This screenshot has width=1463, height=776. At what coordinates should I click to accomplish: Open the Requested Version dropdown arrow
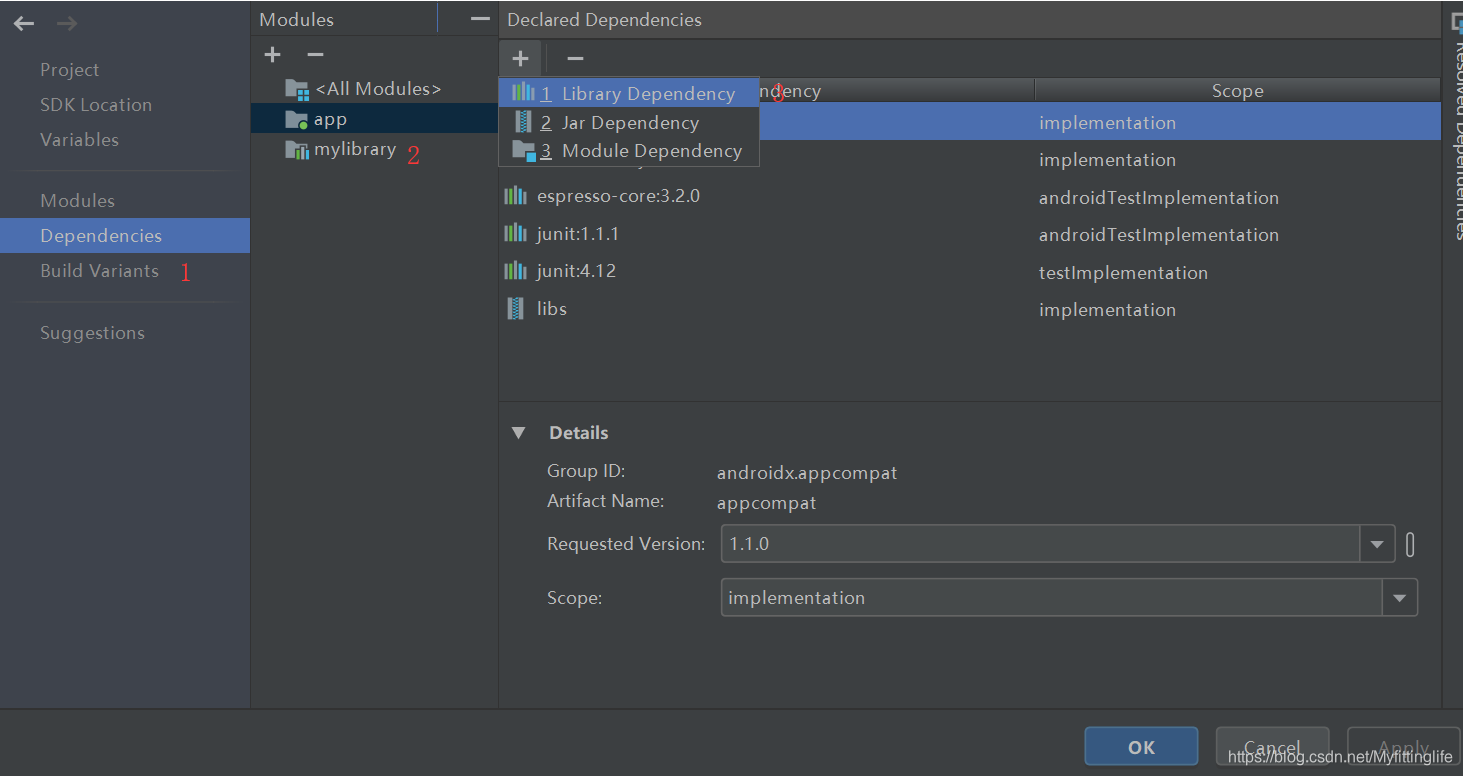tap(1377, 545)
